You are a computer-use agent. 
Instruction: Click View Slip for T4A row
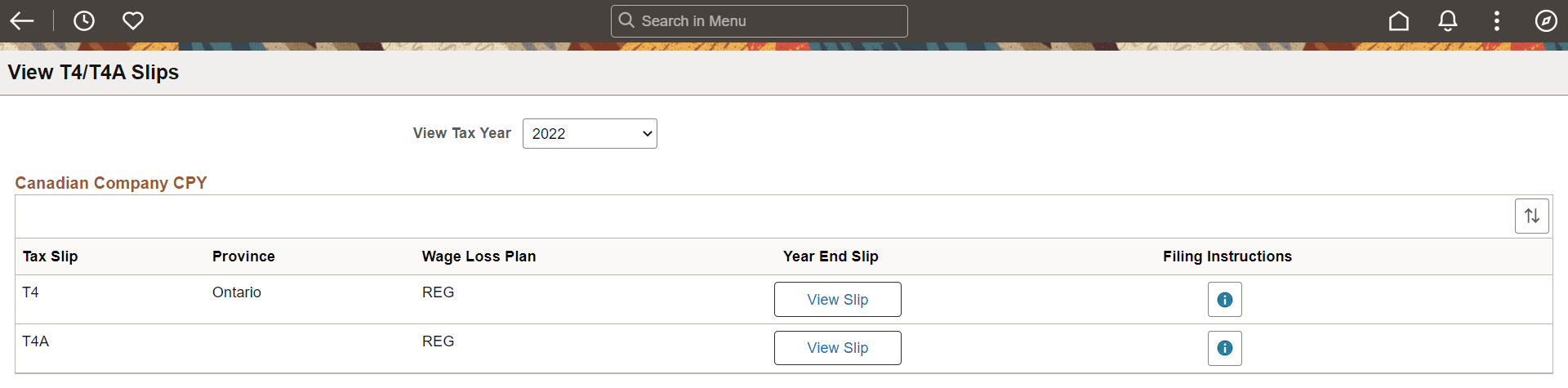coord(837,348)
